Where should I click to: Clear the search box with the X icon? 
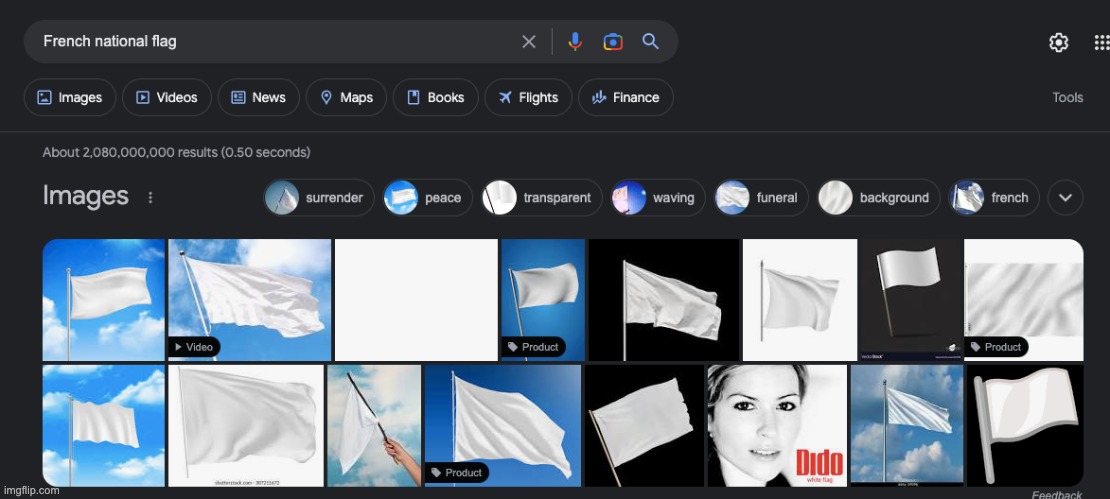pyautogui.click(x=529, y=41)
